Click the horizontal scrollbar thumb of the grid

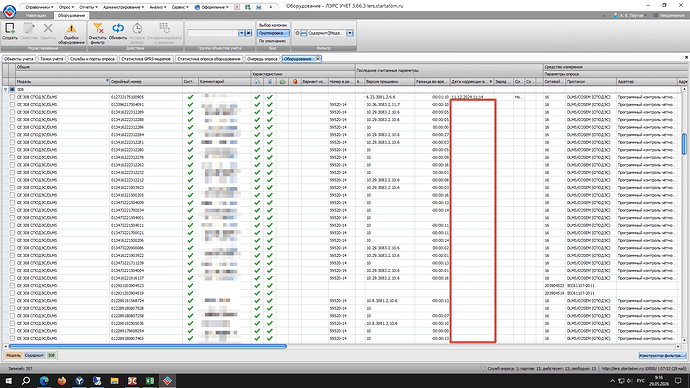click(148, 347)
